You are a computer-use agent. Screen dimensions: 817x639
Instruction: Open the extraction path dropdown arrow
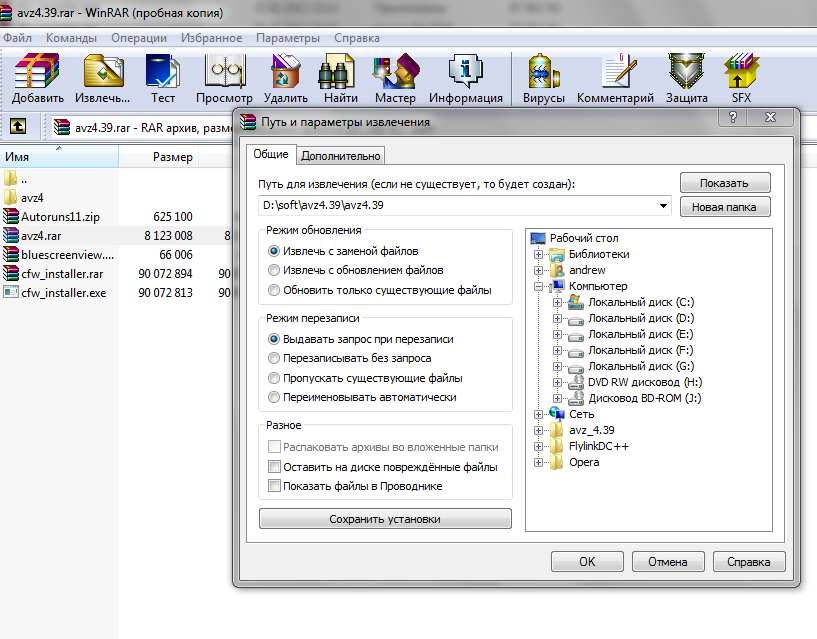663,205
